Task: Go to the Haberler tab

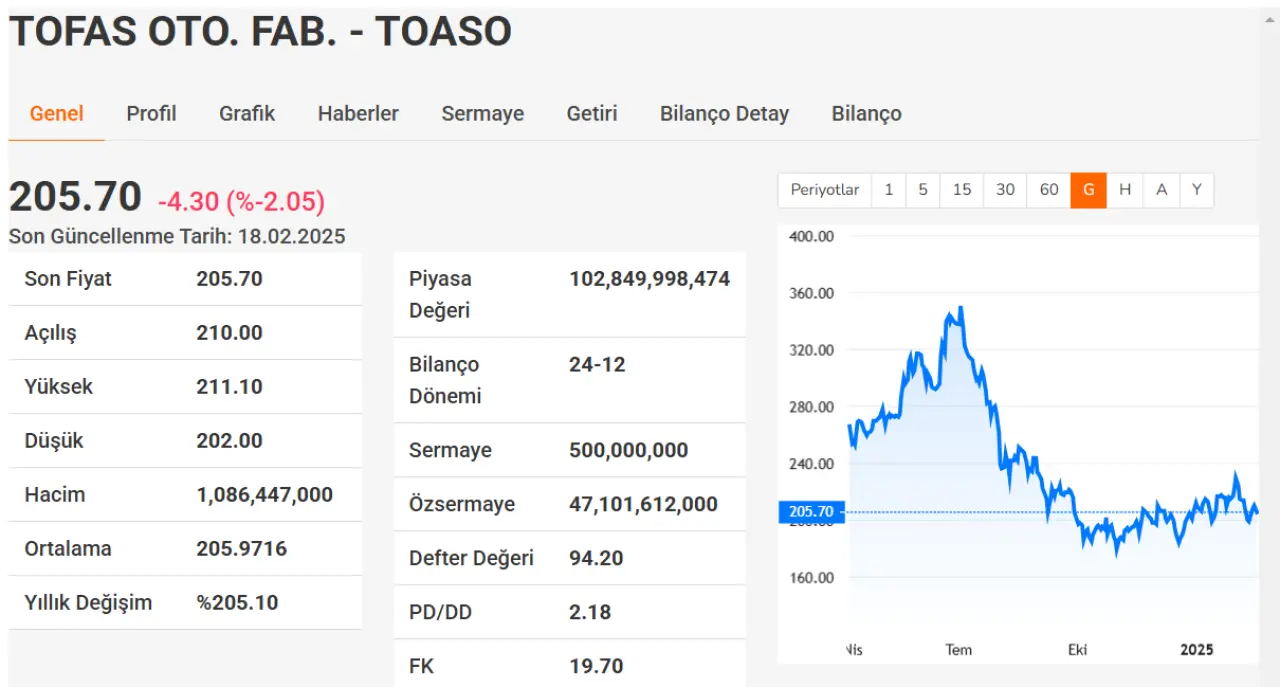Action: pyautogui.click(x=358, y=114)
